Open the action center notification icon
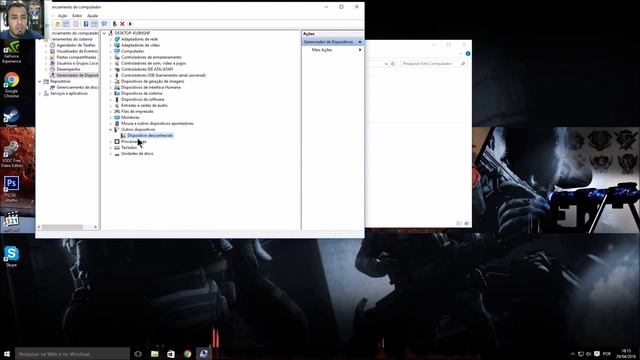The height and width of the screenshot is (360, 640). click(x=597, y=354)
